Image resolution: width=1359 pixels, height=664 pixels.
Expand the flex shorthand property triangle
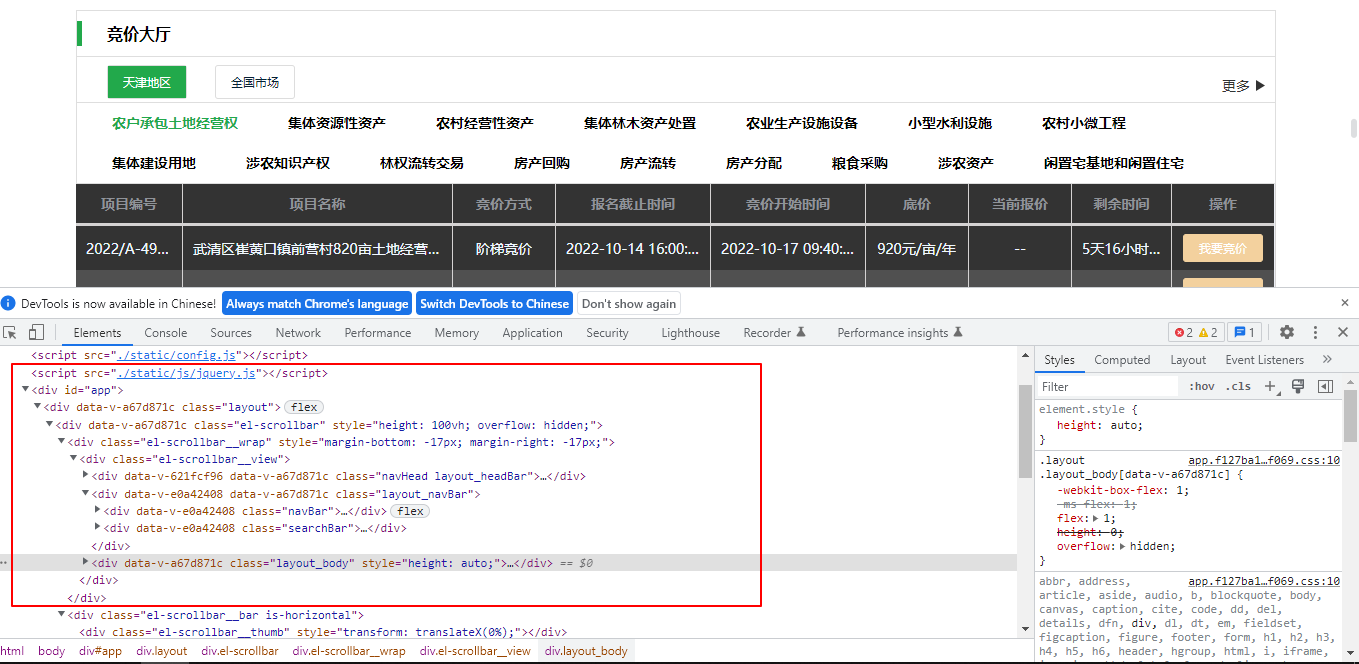pos(1095,519)
